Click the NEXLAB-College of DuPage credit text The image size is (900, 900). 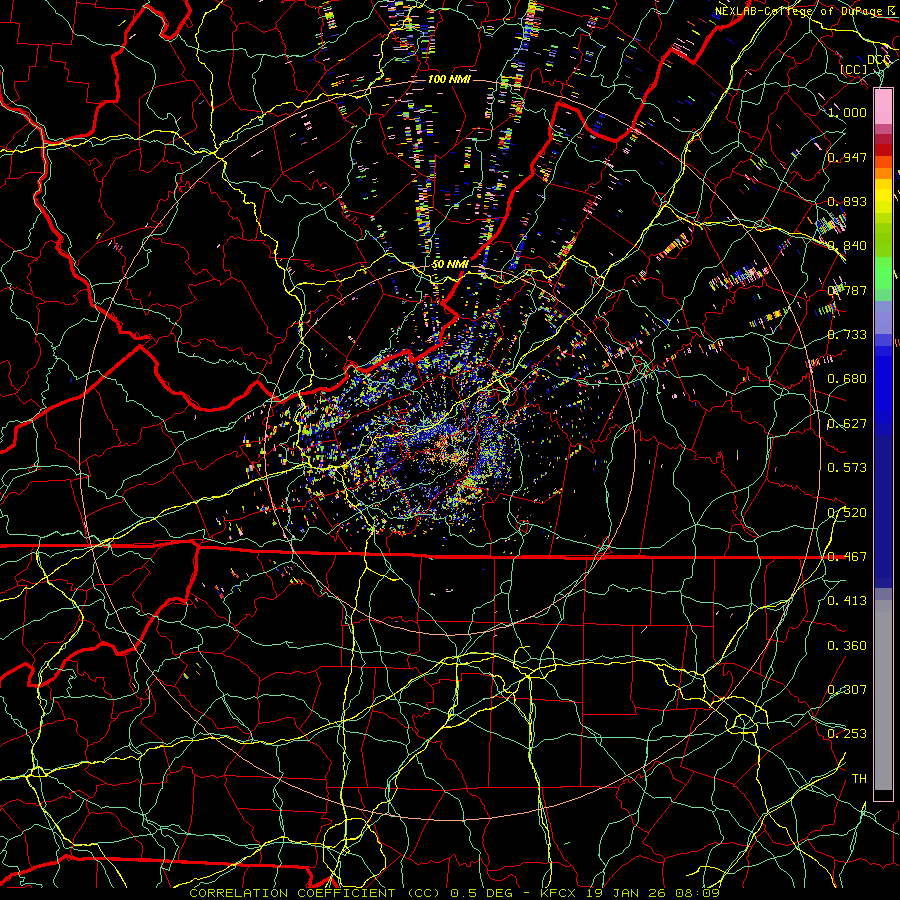[x=798, y=11]
